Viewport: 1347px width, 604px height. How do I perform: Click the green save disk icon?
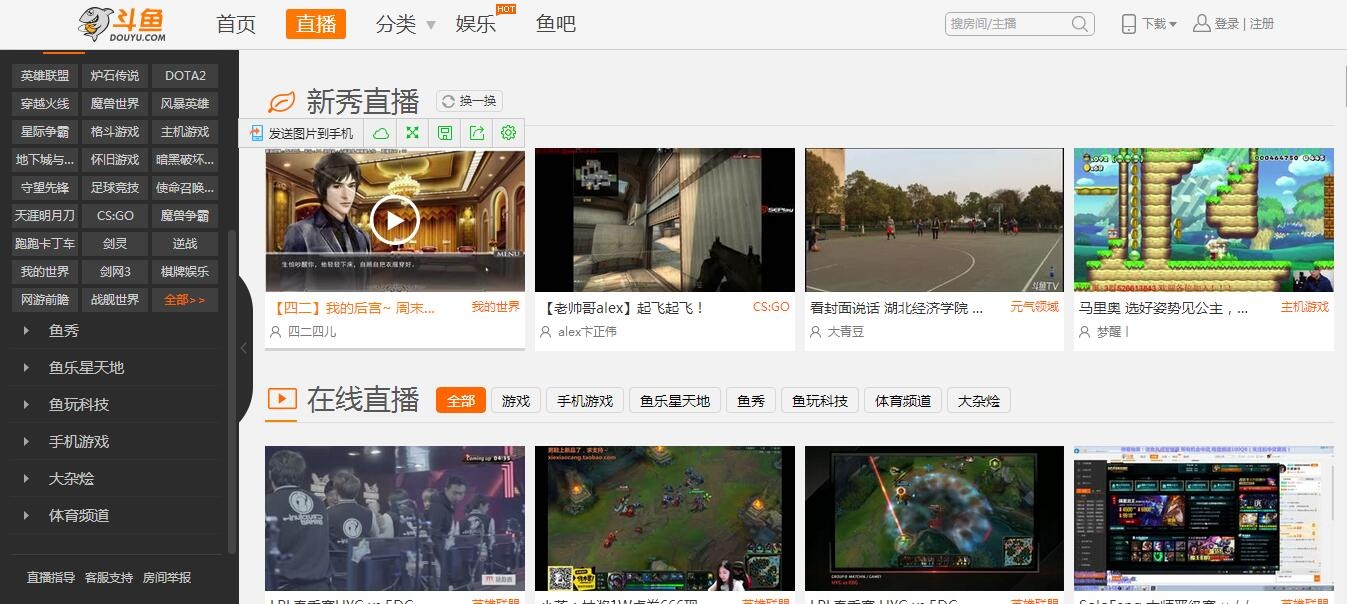point(445,133)
